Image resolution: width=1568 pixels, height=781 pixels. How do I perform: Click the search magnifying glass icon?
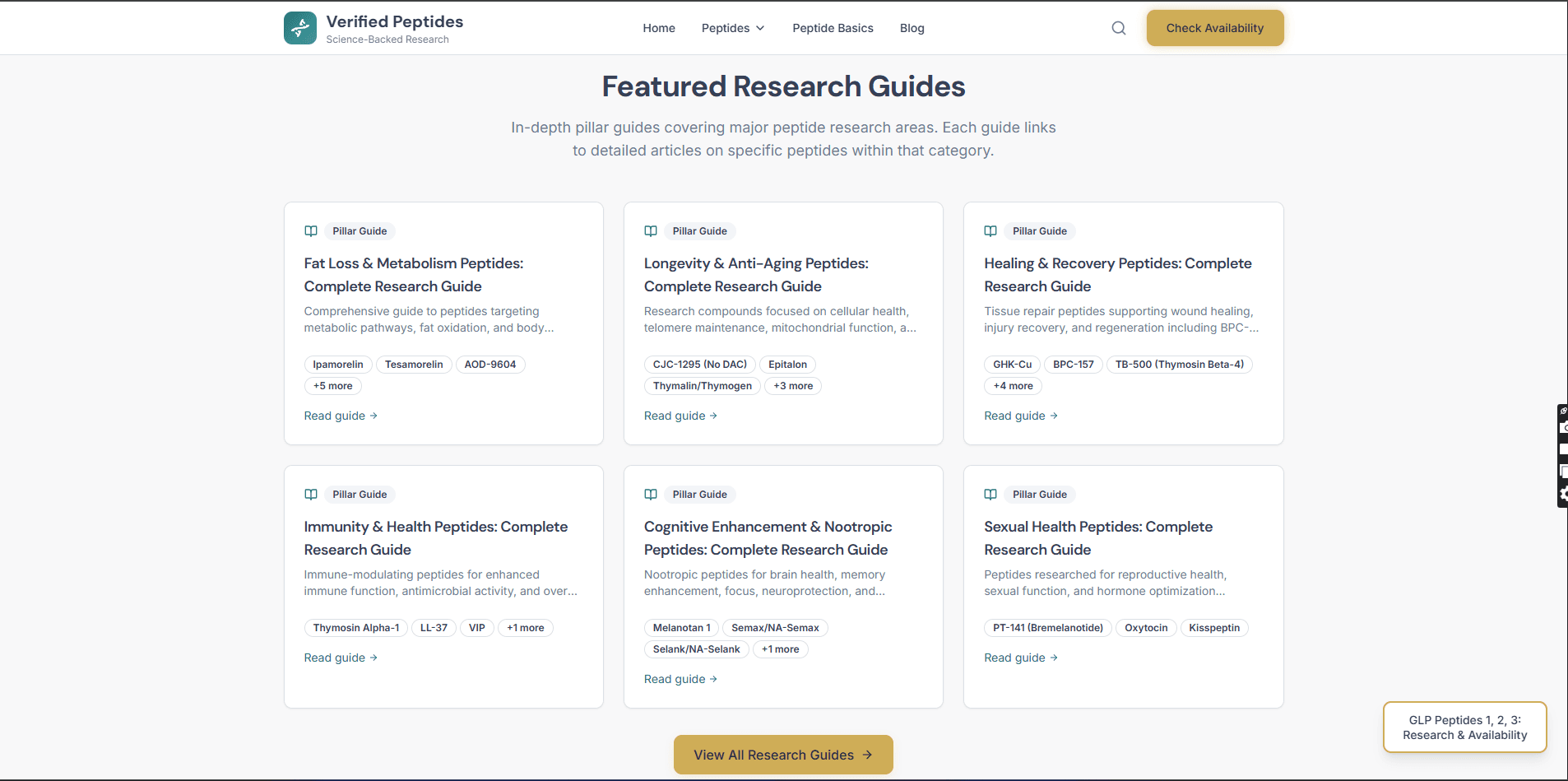pyautogui.click(x=1119, y=27)
